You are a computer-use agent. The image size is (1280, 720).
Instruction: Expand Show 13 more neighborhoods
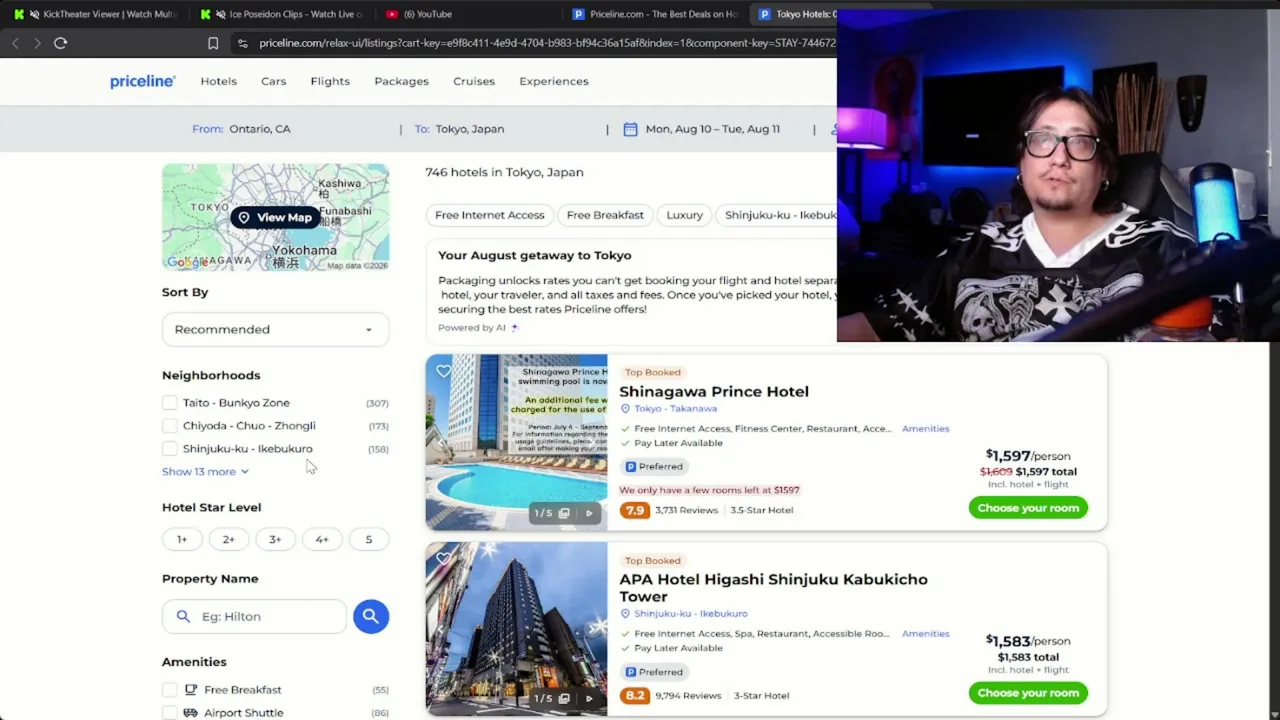(205, 472)
